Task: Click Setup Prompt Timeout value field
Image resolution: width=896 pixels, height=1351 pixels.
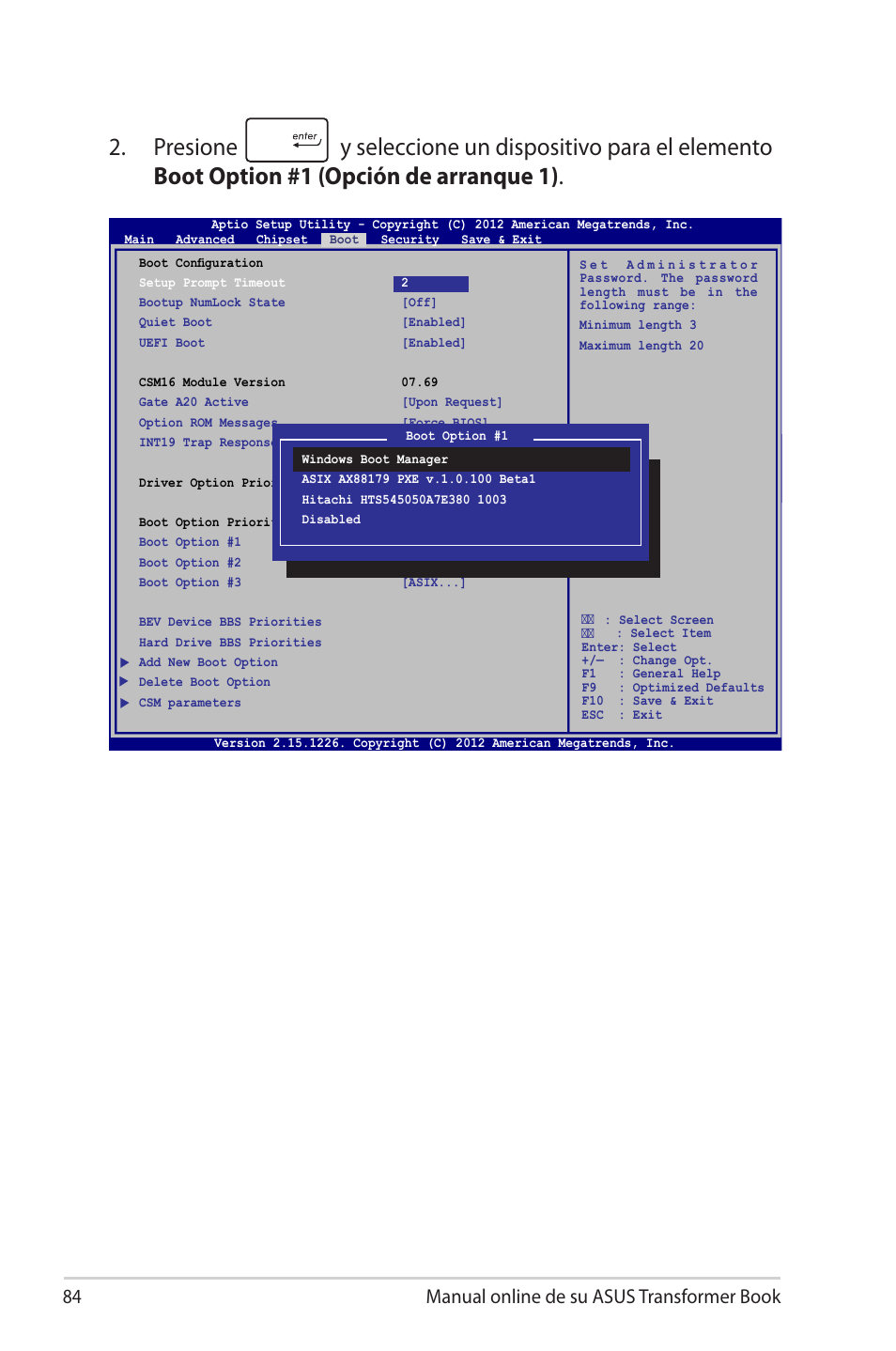Action: tap(431, 284)
